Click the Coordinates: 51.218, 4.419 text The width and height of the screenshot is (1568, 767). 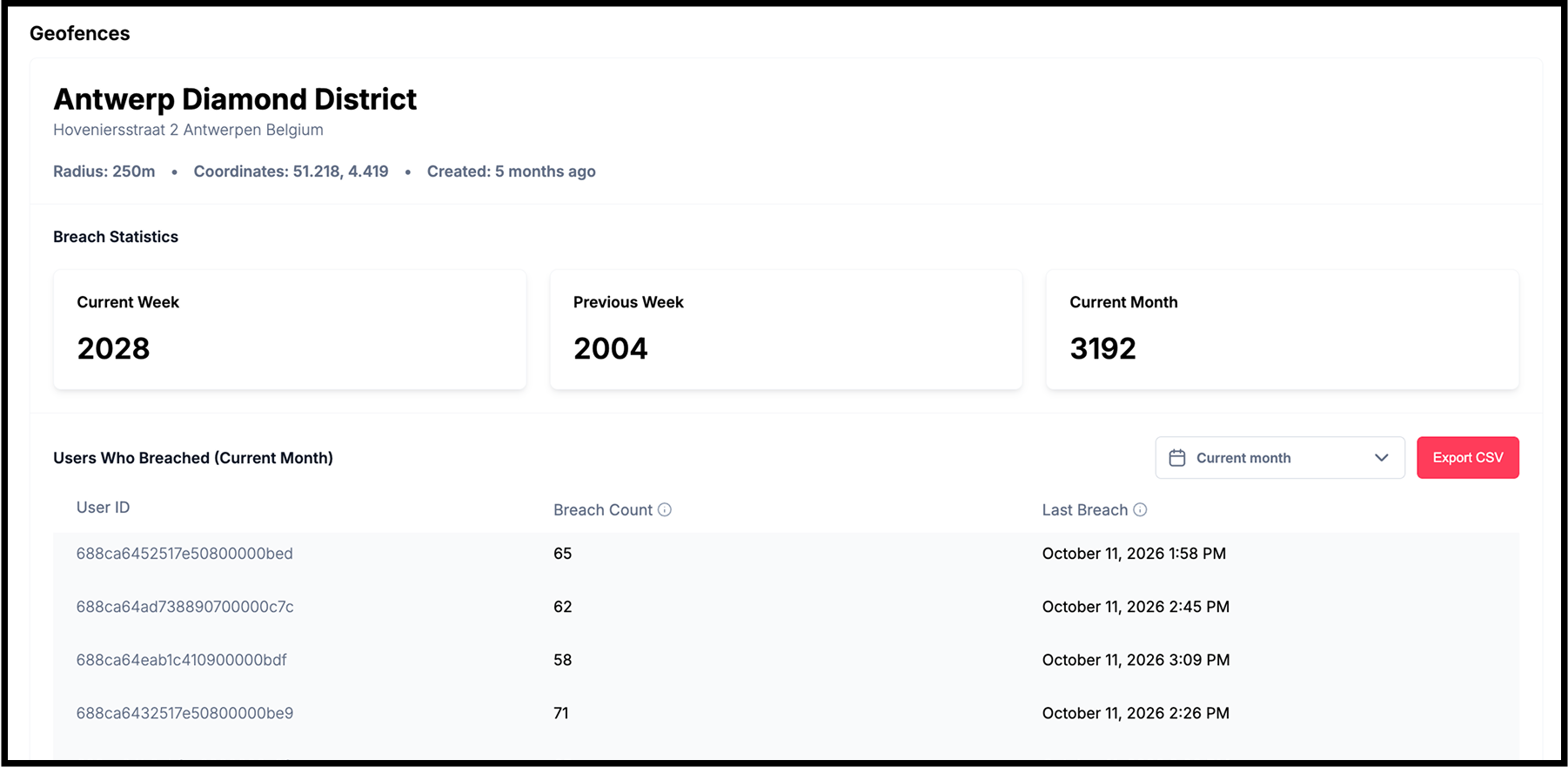291,172
